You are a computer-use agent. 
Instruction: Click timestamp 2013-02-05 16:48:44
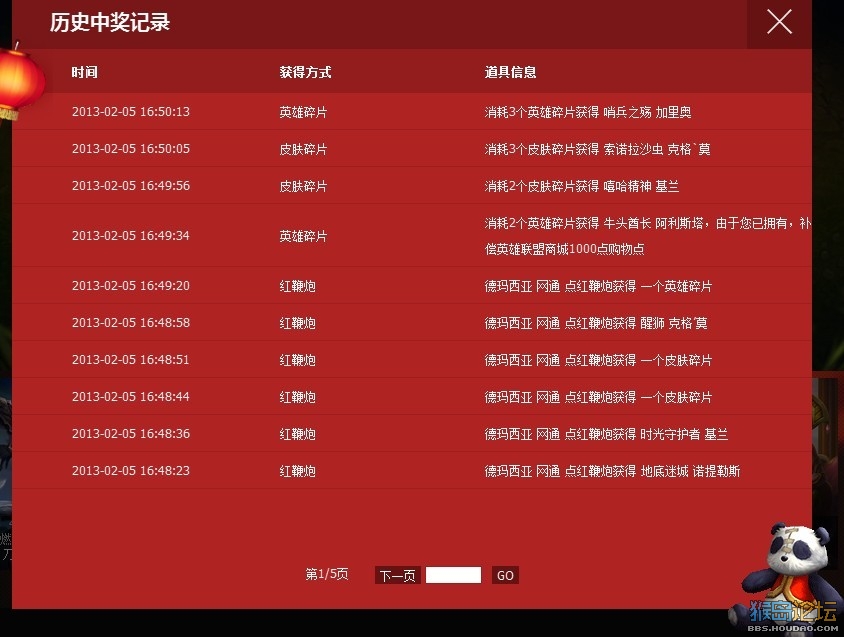(x=131, y=397)
